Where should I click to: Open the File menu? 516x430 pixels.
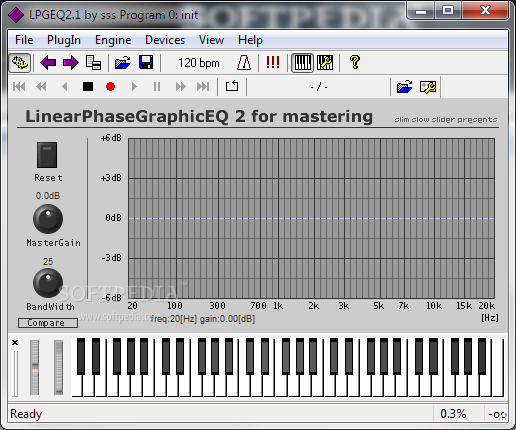[x=24, y=40]
